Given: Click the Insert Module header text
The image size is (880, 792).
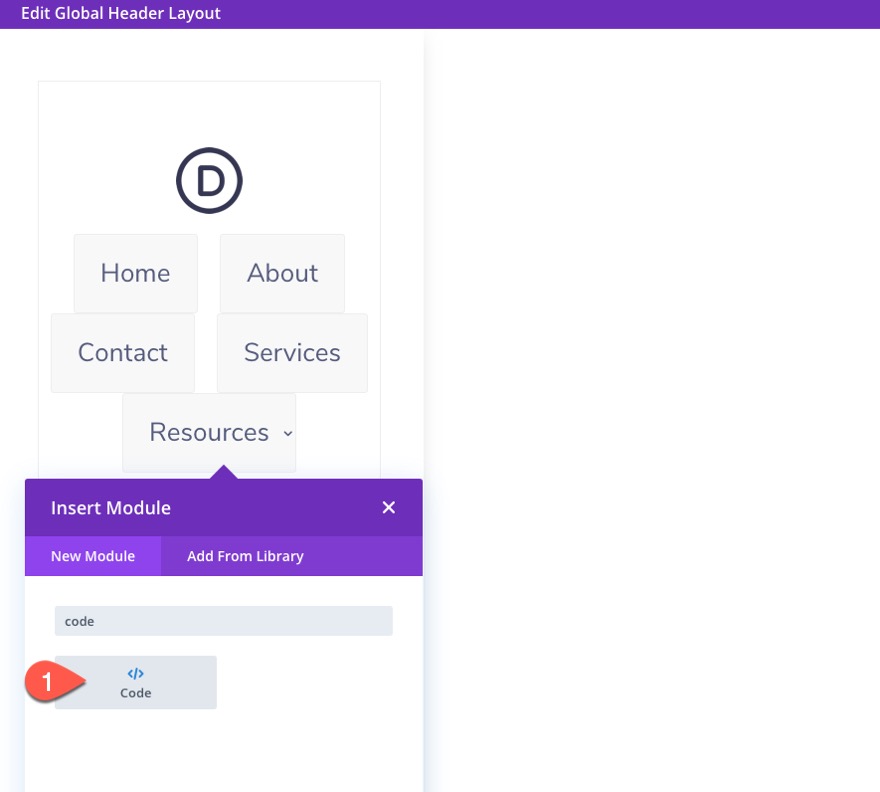Looking at the screenshot, I should [111, 507].
